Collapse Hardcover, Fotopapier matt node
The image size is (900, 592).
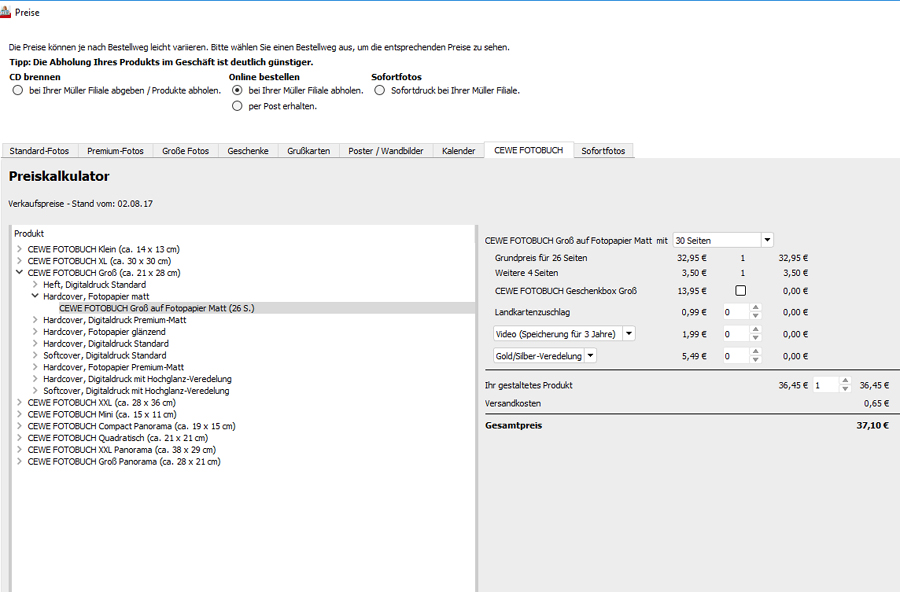[x=35, y=297]
